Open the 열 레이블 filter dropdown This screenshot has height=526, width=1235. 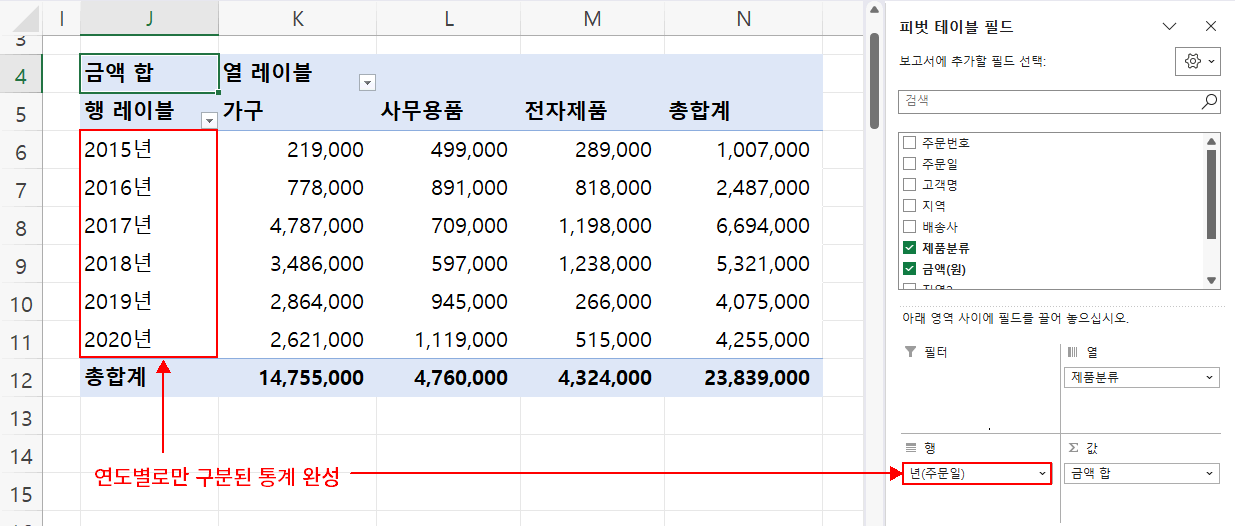pyautogui.click(x=367, y=82)
